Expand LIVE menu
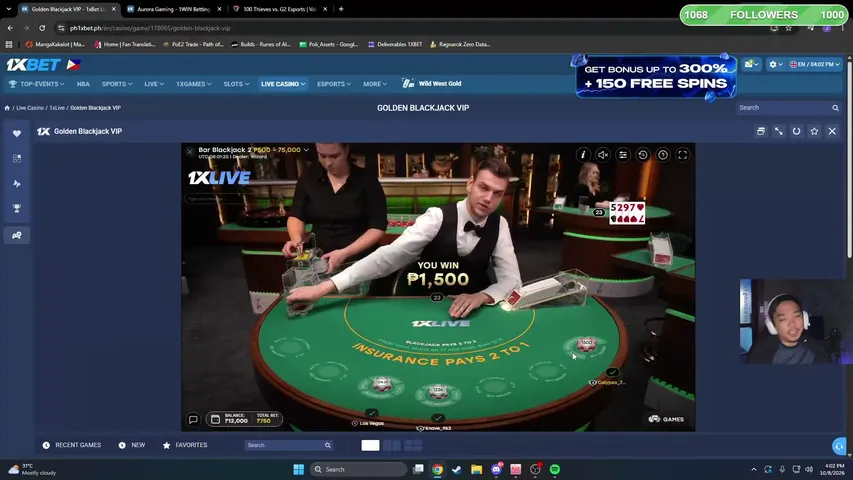853x480 pixels. (154, 84)
